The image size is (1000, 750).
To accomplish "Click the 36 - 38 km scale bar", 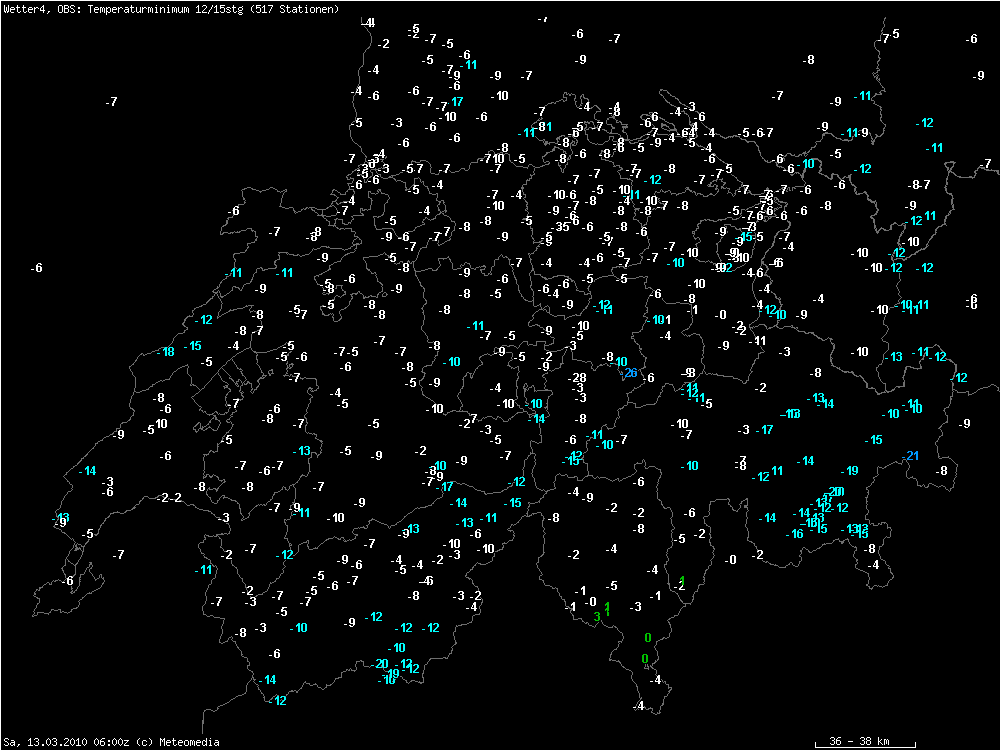I will pyautogui.click(x=851, y=742).
